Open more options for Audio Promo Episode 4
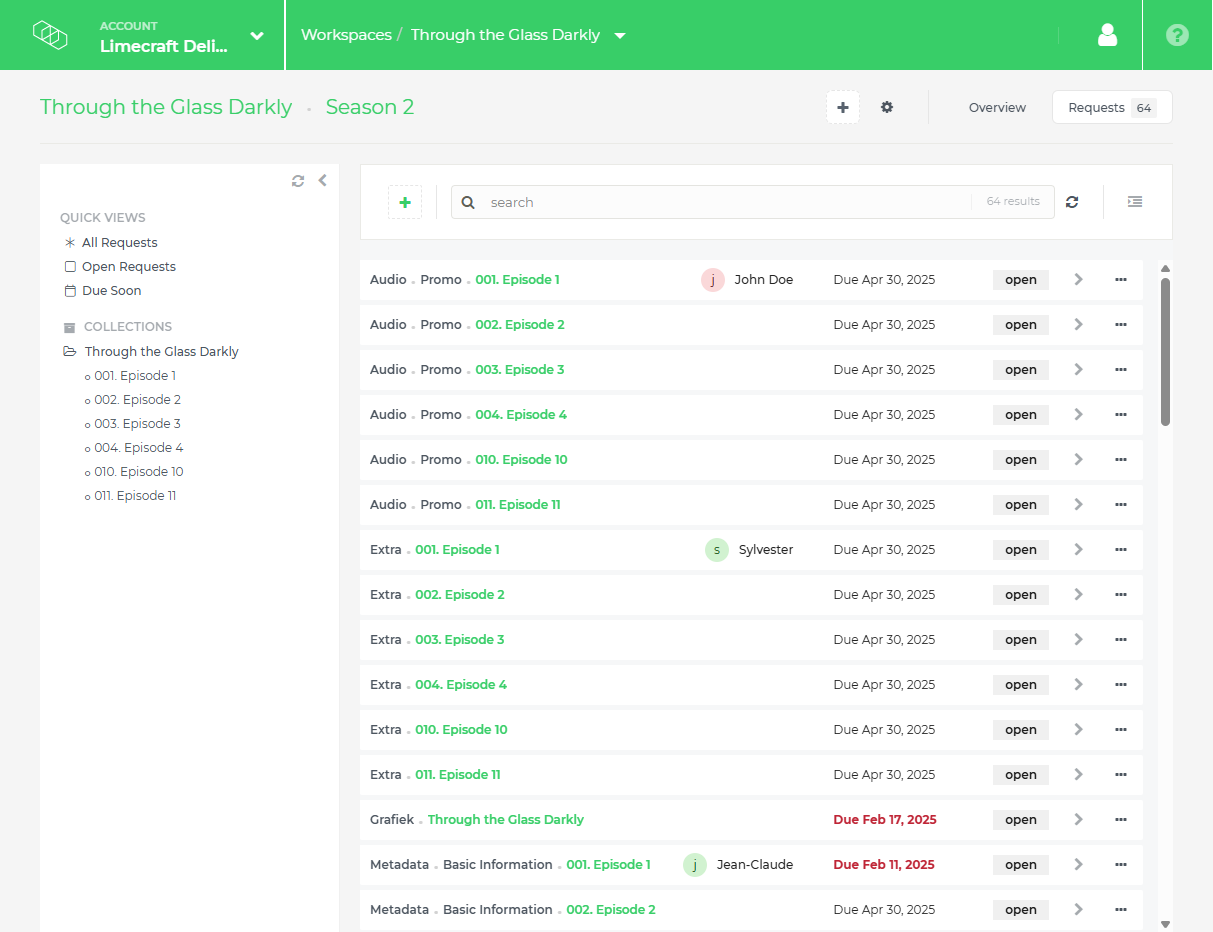 pos(1121,415)
